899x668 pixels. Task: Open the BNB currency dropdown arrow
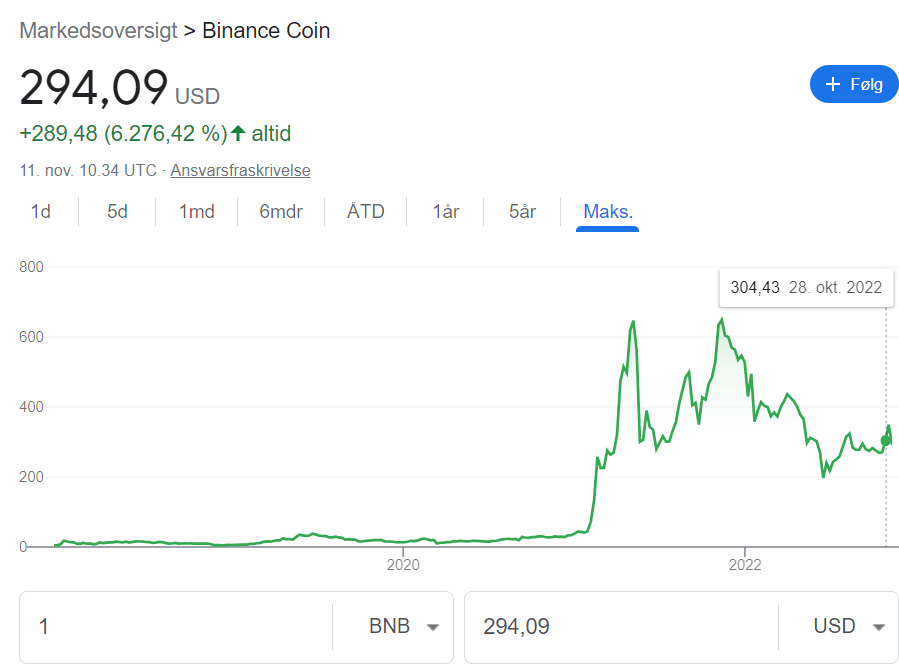pyautogui.click(x=433, y=627)
